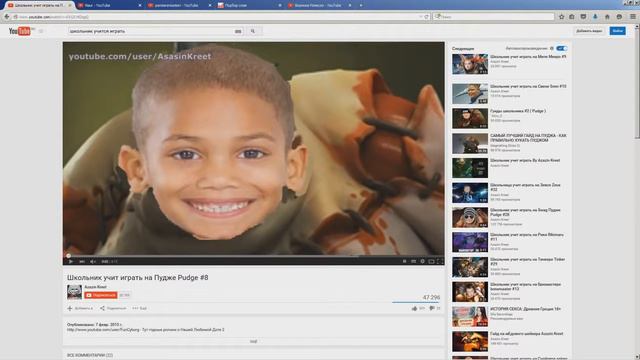Dislike the video with the thumbs down

(432, 308)
